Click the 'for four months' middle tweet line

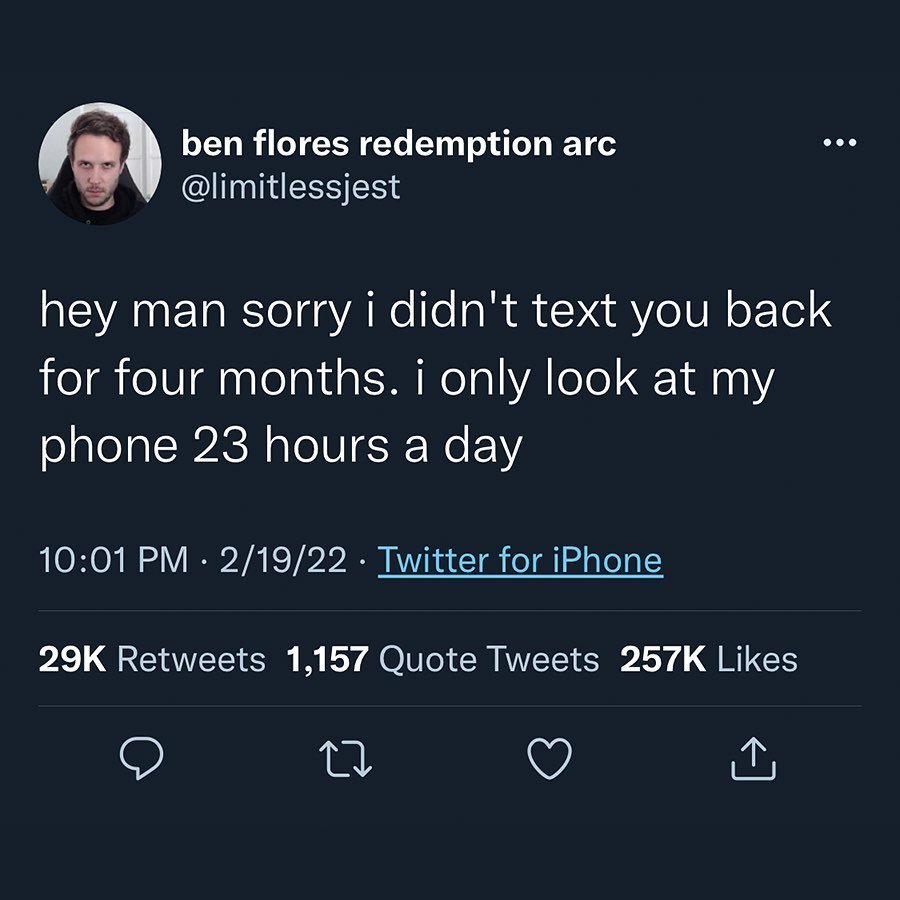click(x=407, y=380)
